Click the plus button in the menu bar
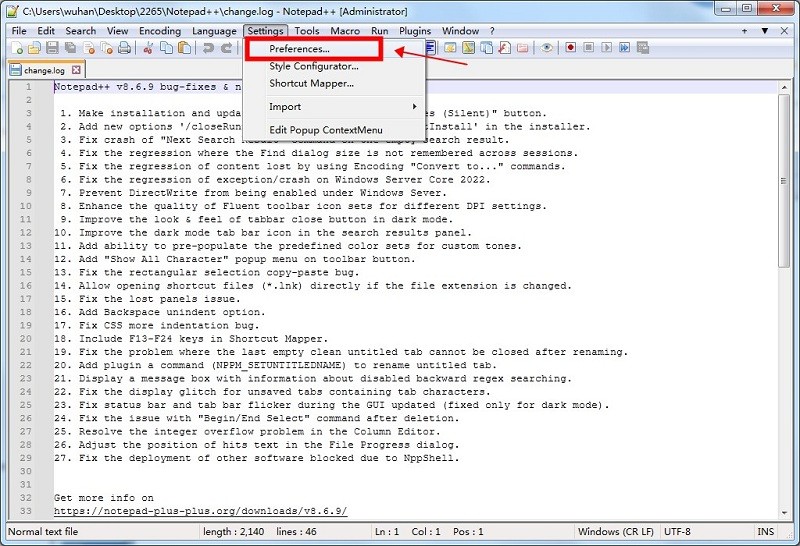The image size is (800, 546). [744, 31]
